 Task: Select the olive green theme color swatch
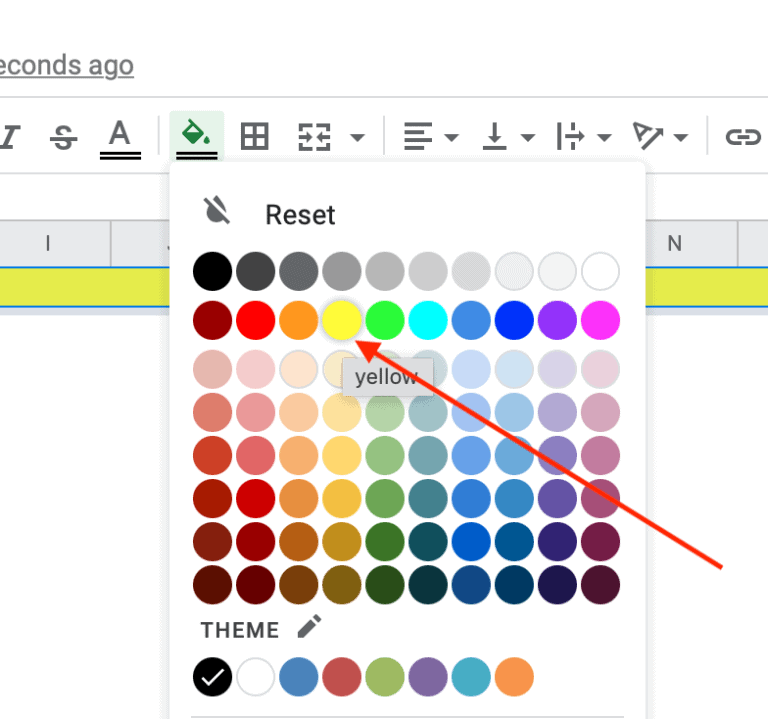(385, 677)
